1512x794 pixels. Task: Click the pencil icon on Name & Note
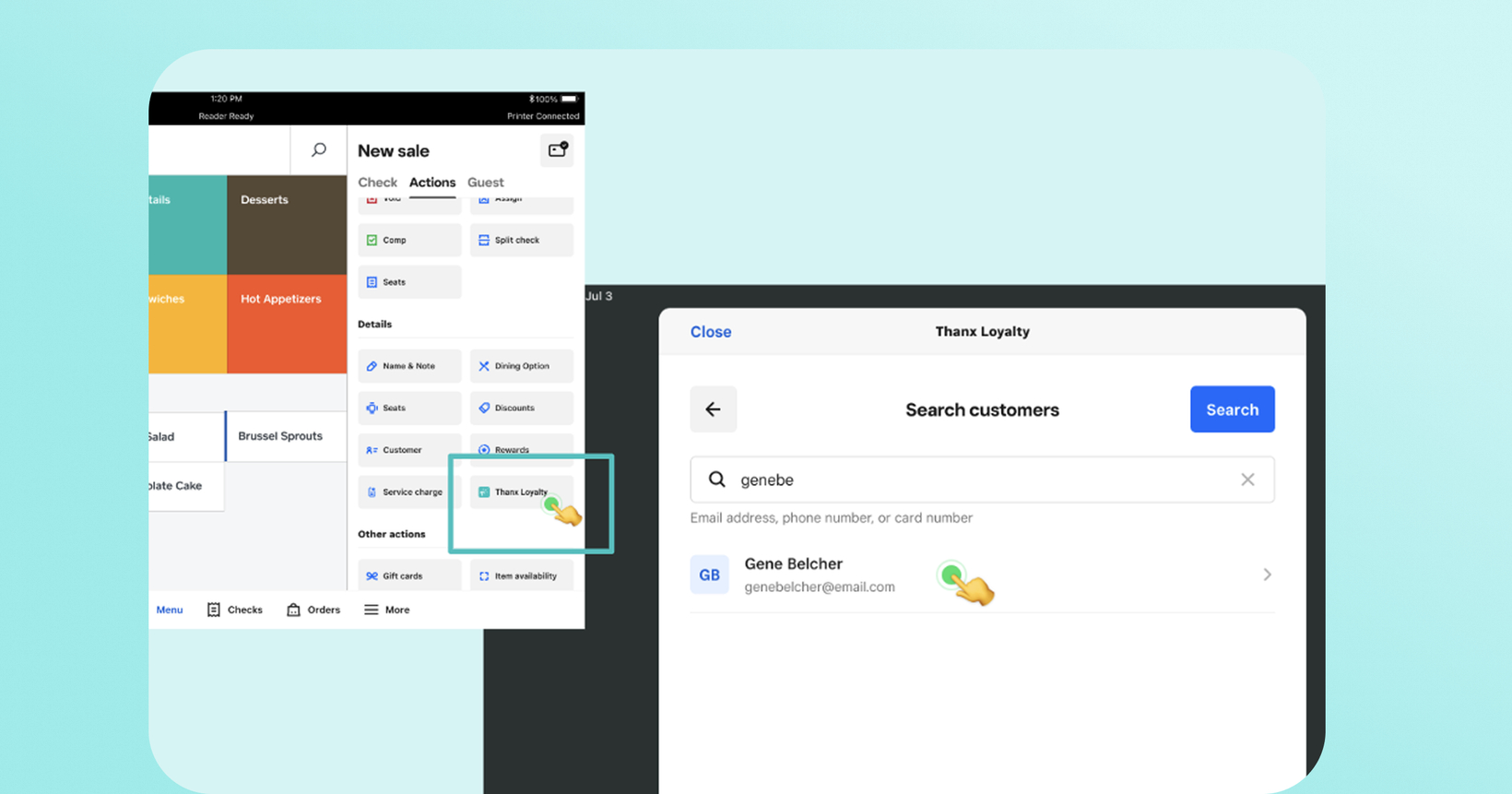[372, 366]
